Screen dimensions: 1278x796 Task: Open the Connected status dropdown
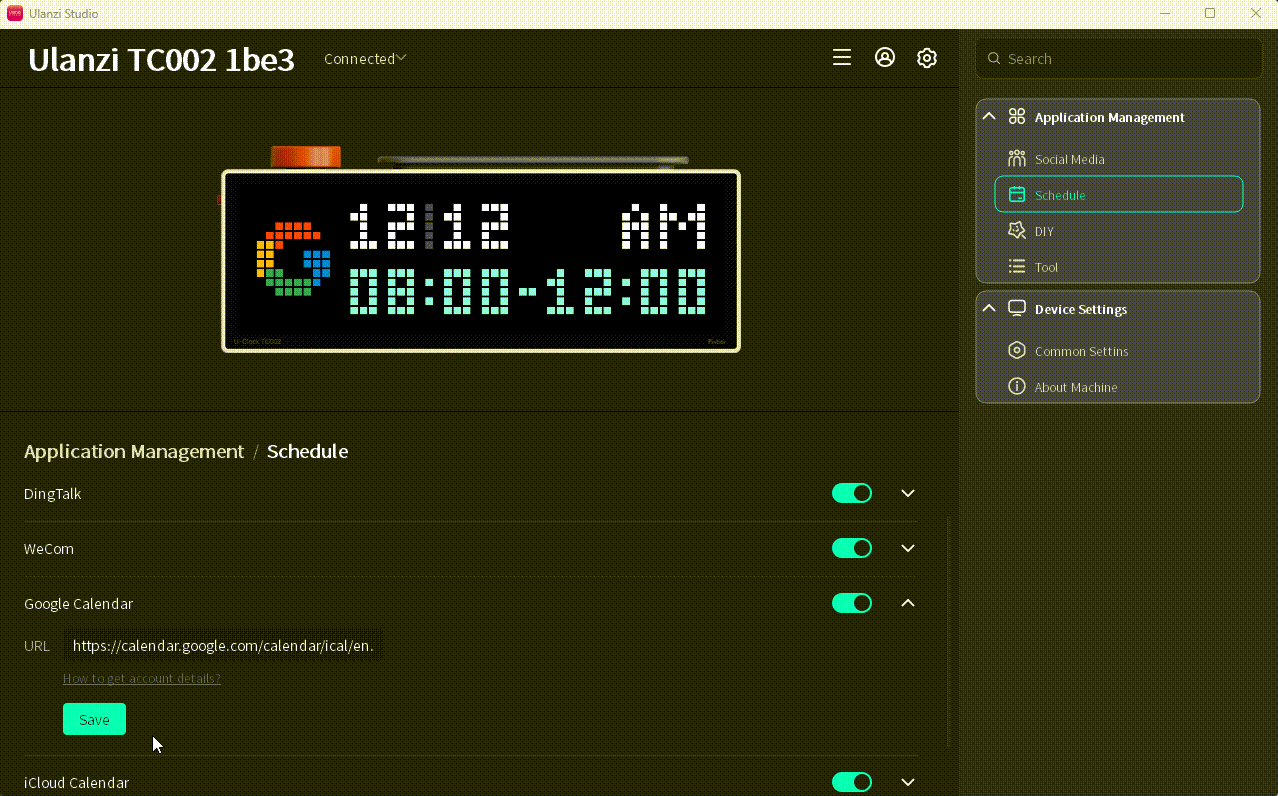coord(365,59)
